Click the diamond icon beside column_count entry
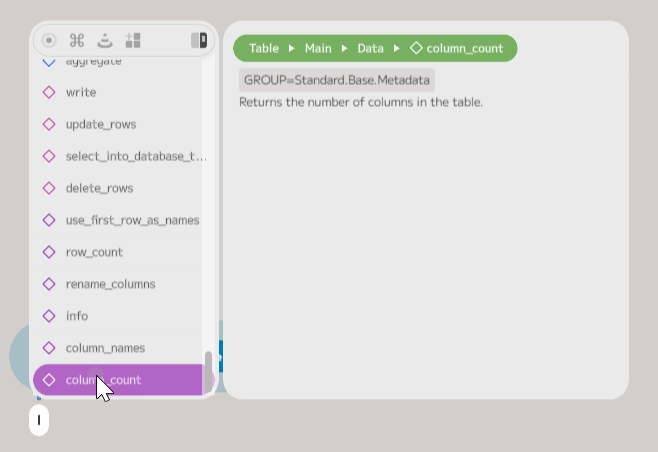Screen dimensions: 658x452 (49, 380)
